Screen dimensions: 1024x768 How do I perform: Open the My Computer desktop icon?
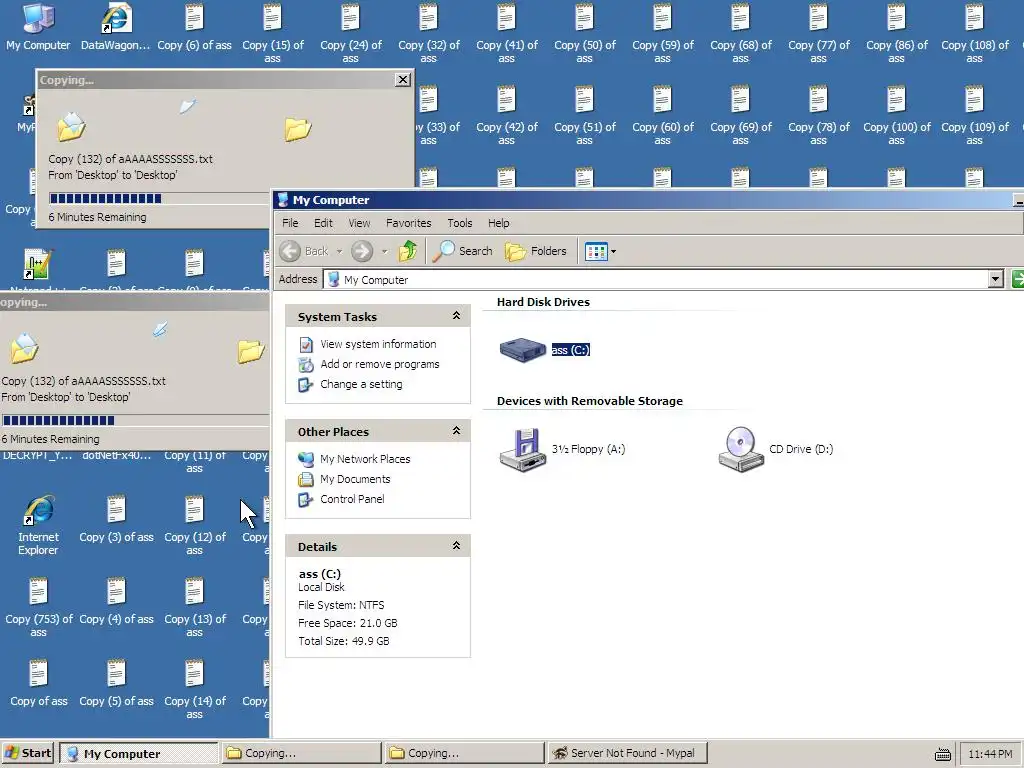38,26
